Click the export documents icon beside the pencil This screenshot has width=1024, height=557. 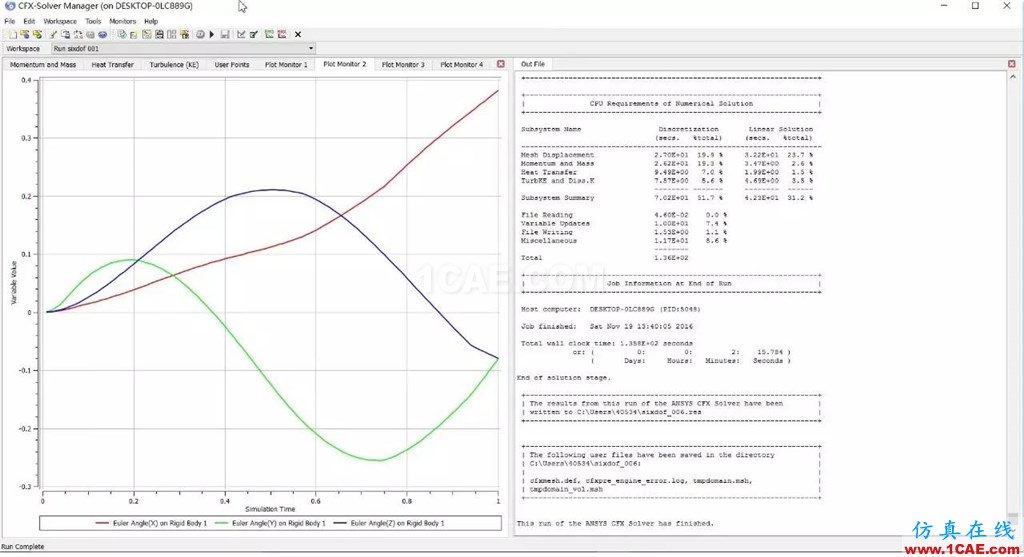(x=65, y=35)
